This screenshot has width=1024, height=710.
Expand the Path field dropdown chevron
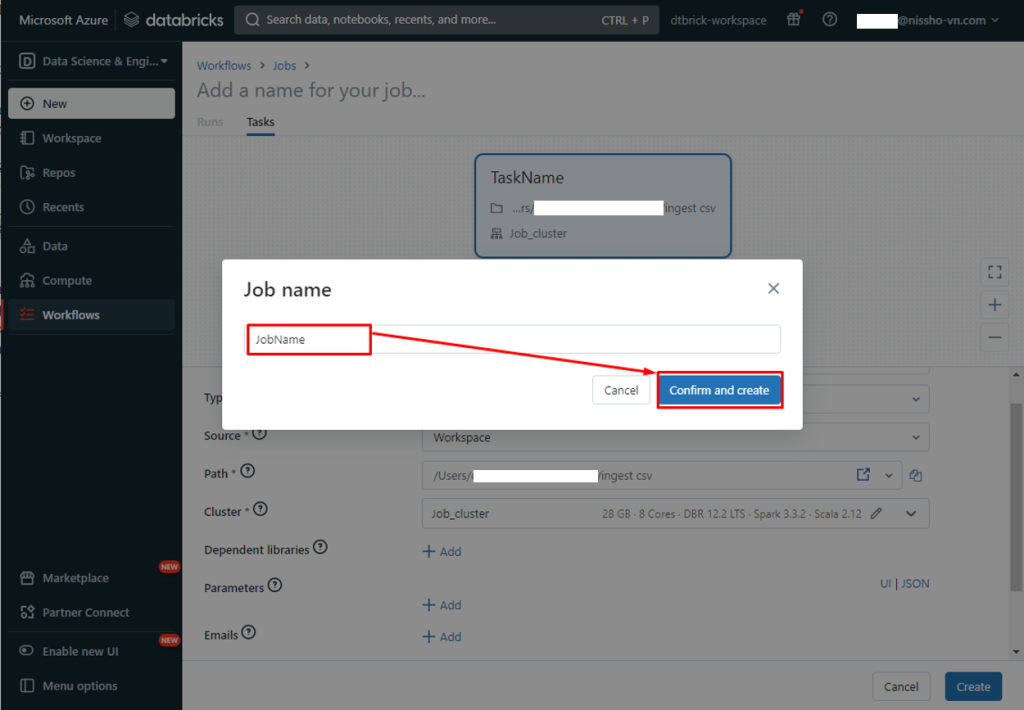[888, 476]
